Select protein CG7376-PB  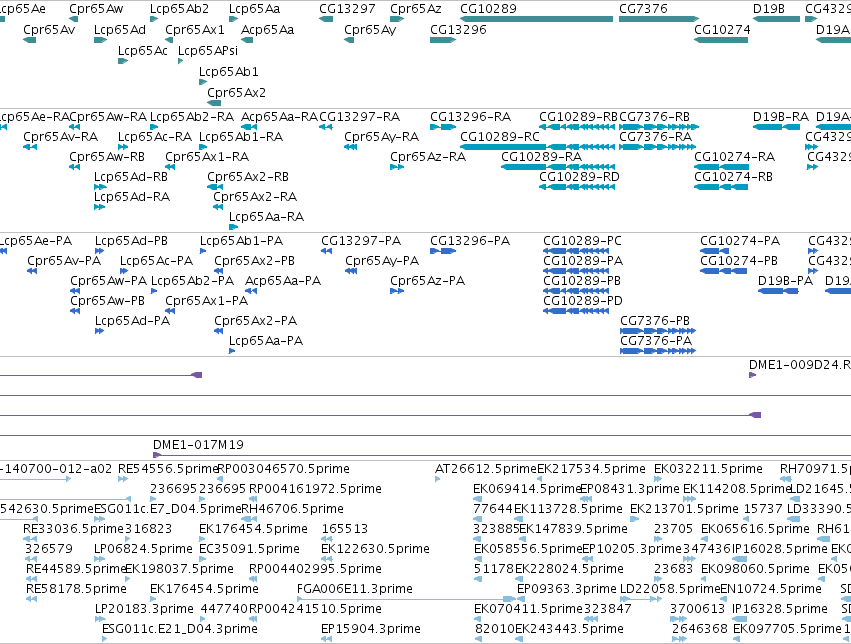[655, 321]
